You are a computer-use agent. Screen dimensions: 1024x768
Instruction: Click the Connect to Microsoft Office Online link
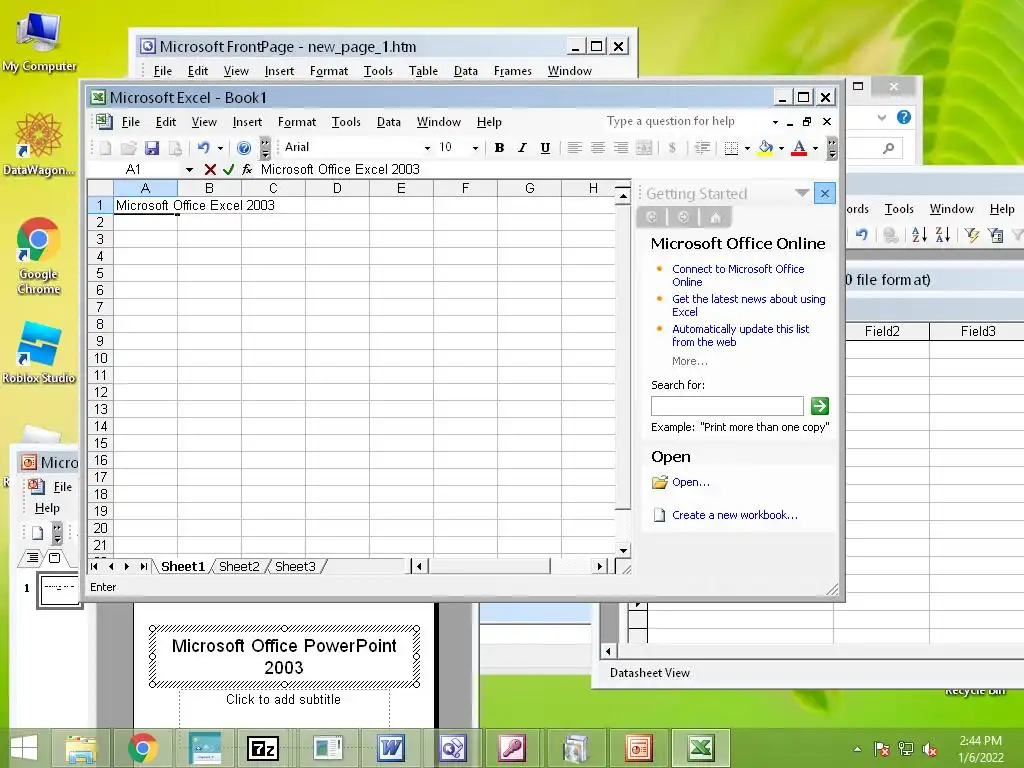click(x=738, y=276)
